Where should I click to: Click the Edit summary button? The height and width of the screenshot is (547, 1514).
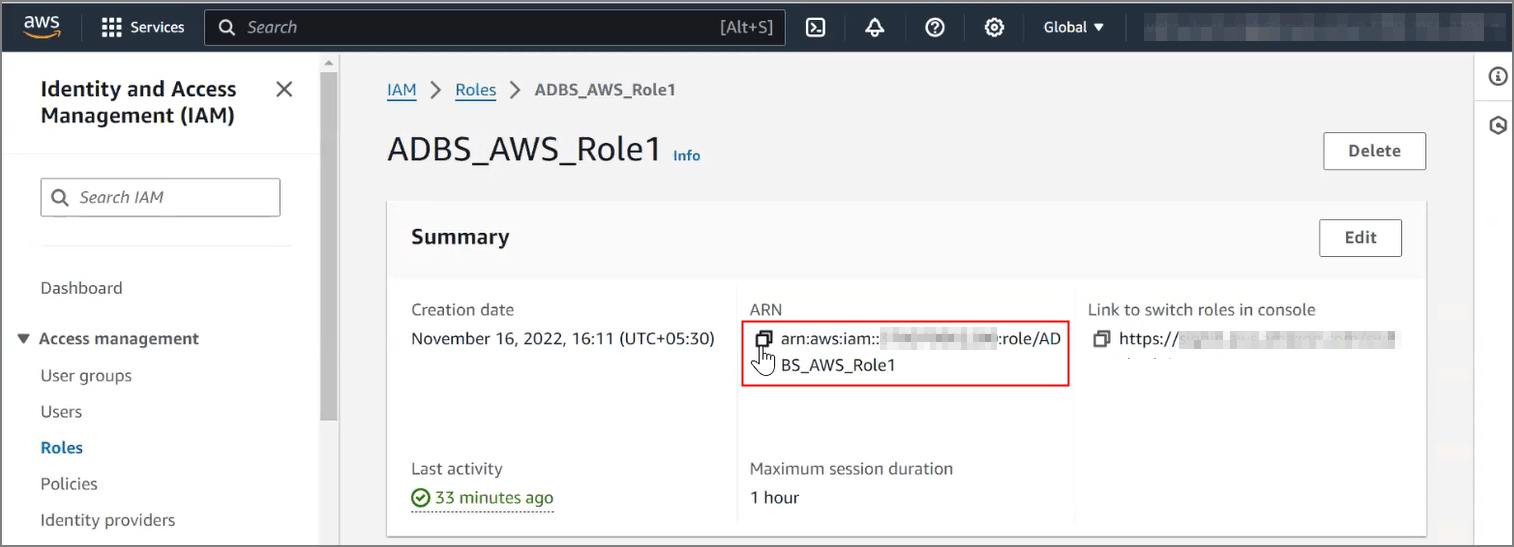click(x=1360, y=238)
